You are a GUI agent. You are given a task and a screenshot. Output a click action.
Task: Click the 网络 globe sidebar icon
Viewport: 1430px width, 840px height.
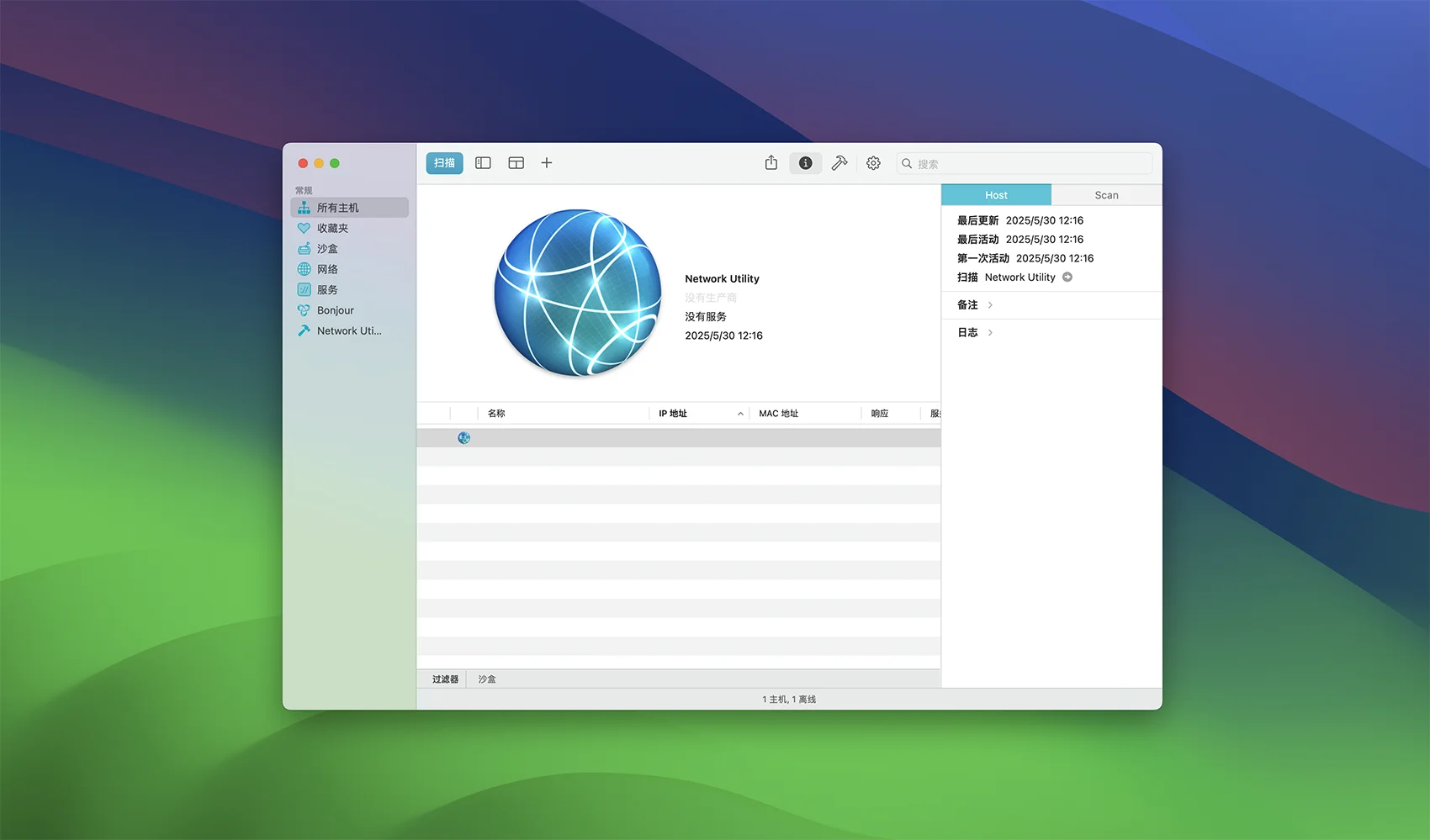tap(304, 269)
